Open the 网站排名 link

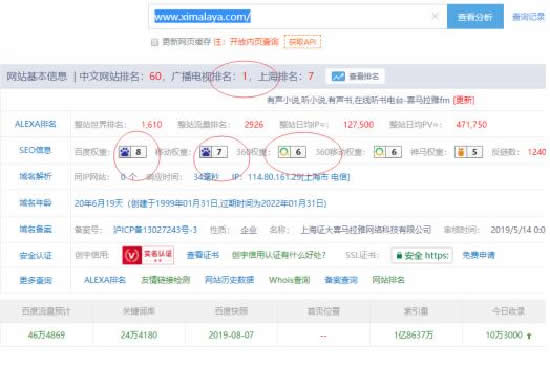(x=388, y=280)
